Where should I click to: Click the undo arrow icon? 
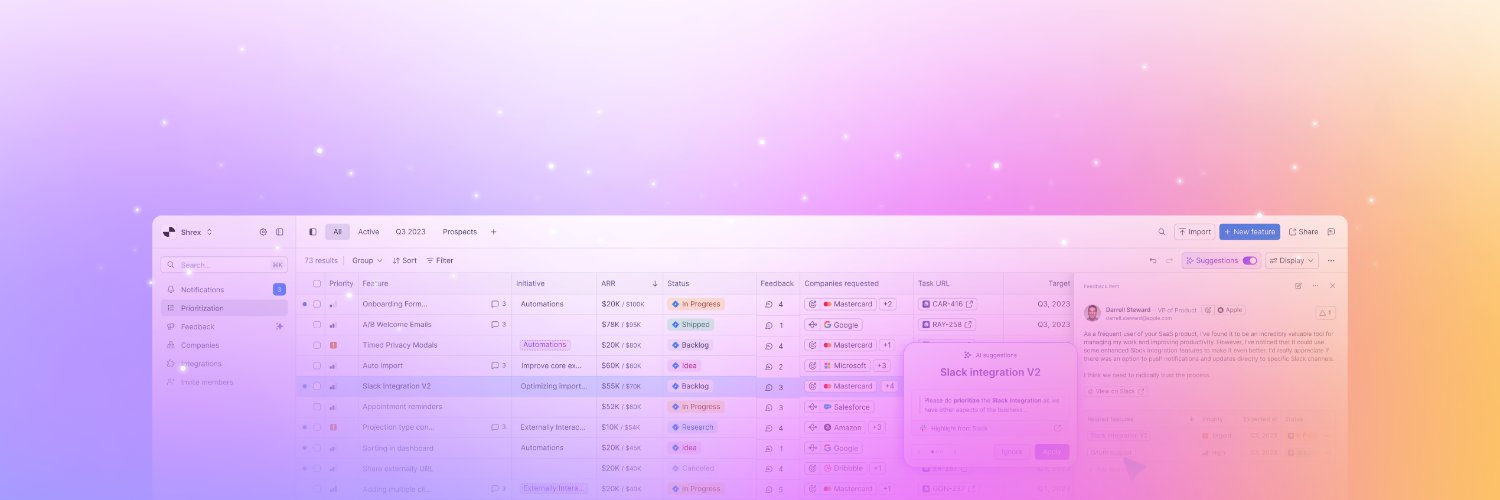(x=1153, y=260)
